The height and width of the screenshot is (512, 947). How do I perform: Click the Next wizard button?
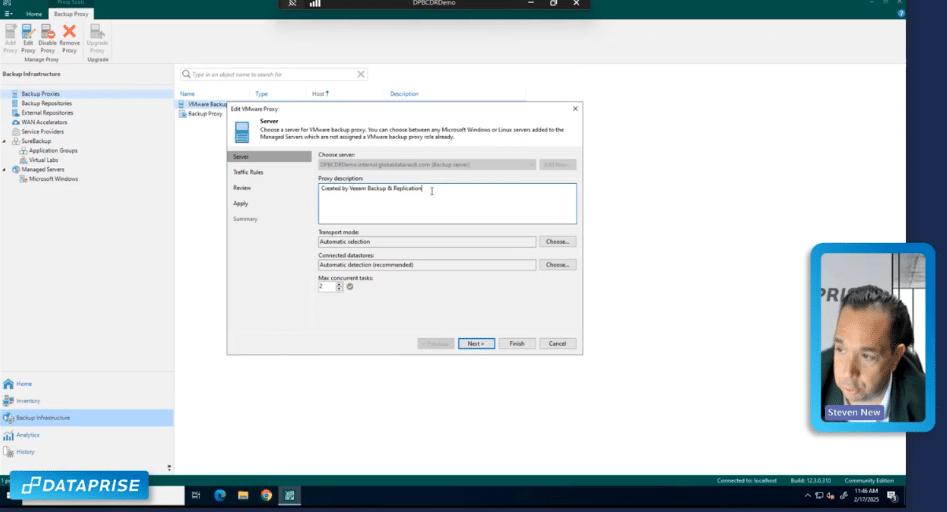[476, 344]
